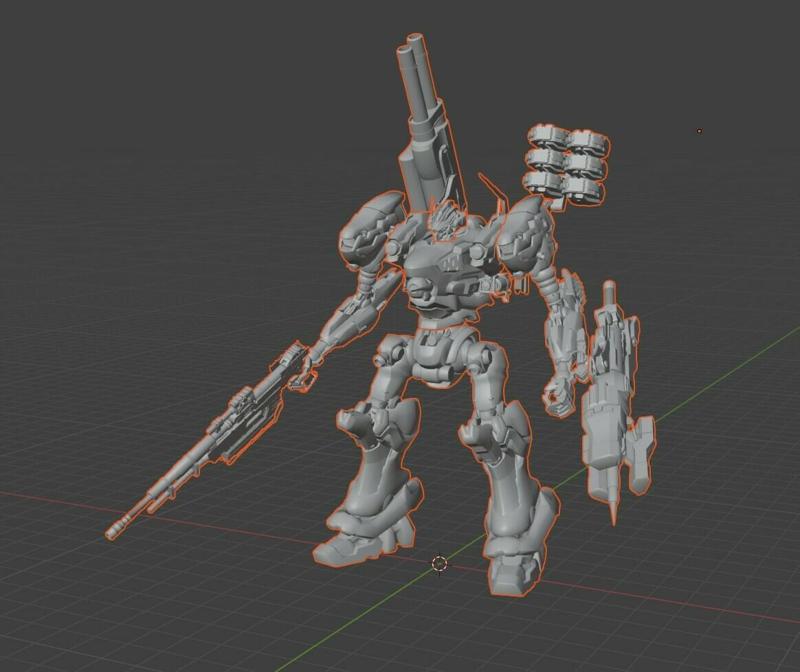Click the small orange origin dot top-right
This screenshot has width=800, height=672.
tap(699, 131)
